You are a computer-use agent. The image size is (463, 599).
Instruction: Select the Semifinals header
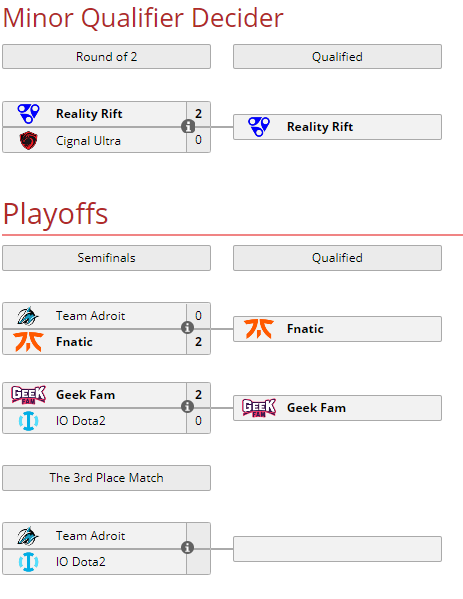point(106,258)
